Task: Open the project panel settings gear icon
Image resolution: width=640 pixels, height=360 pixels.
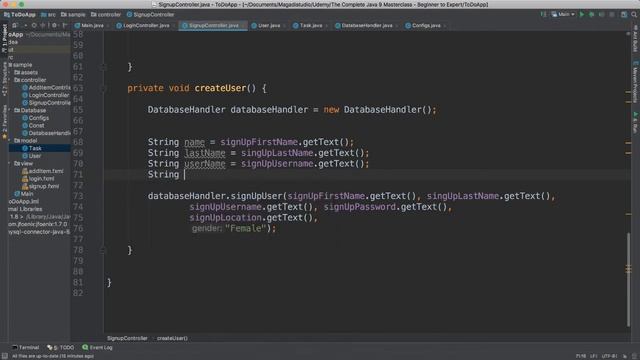Action: tap(54, 25)
